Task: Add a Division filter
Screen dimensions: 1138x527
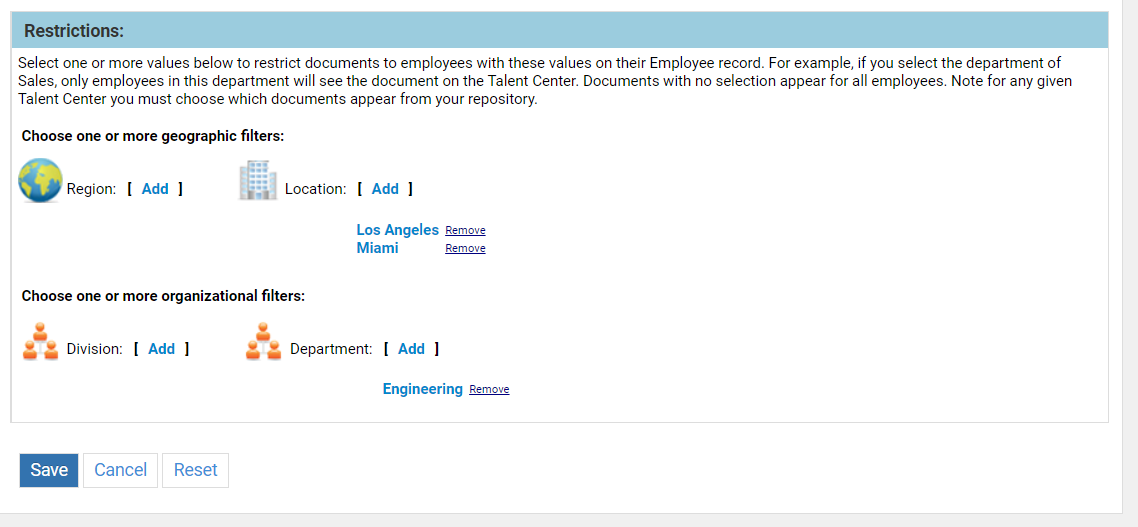Action: (x=161, y=349)
